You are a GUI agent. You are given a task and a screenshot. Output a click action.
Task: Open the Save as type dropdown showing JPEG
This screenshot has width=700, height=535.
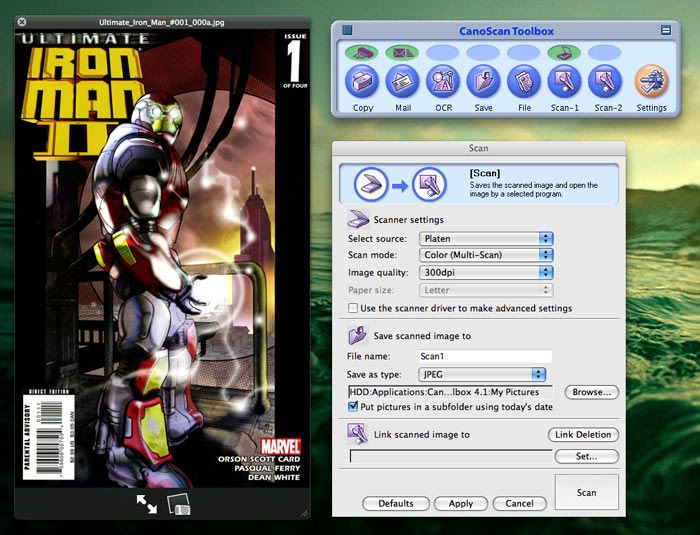pos(482,374)
